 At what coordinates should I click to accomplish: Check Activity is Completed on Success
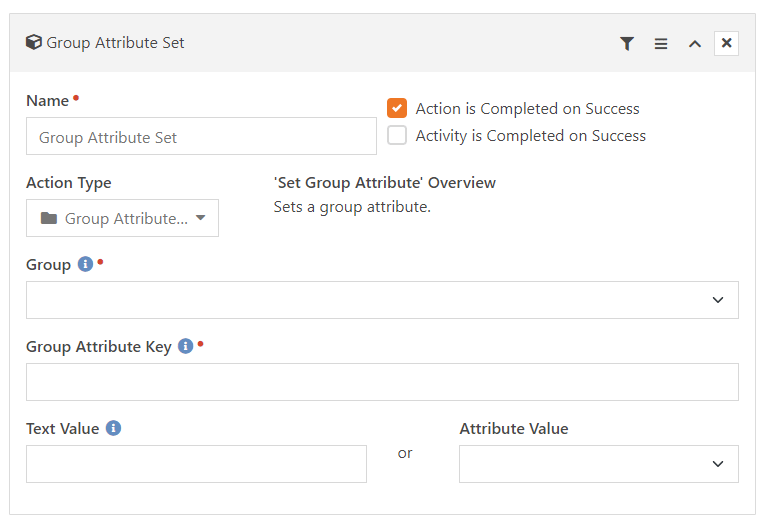click(x=397, y=135)
